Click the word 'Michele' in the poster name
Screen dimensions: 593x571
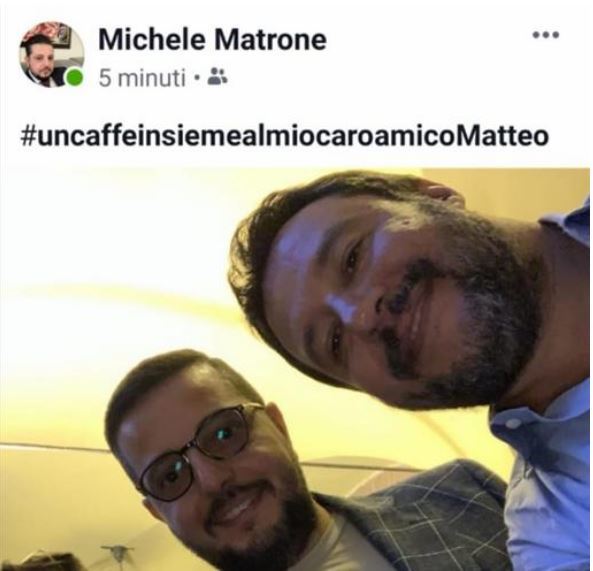pos(152,40)
